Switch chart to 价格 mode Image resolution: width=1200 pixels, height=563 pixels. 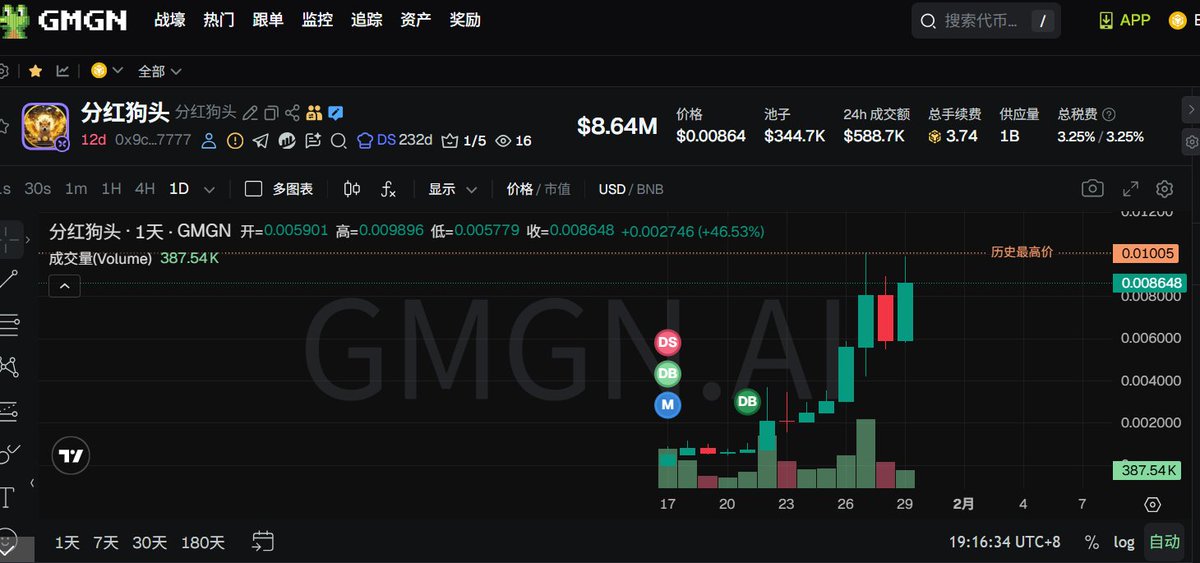point(520,189)
